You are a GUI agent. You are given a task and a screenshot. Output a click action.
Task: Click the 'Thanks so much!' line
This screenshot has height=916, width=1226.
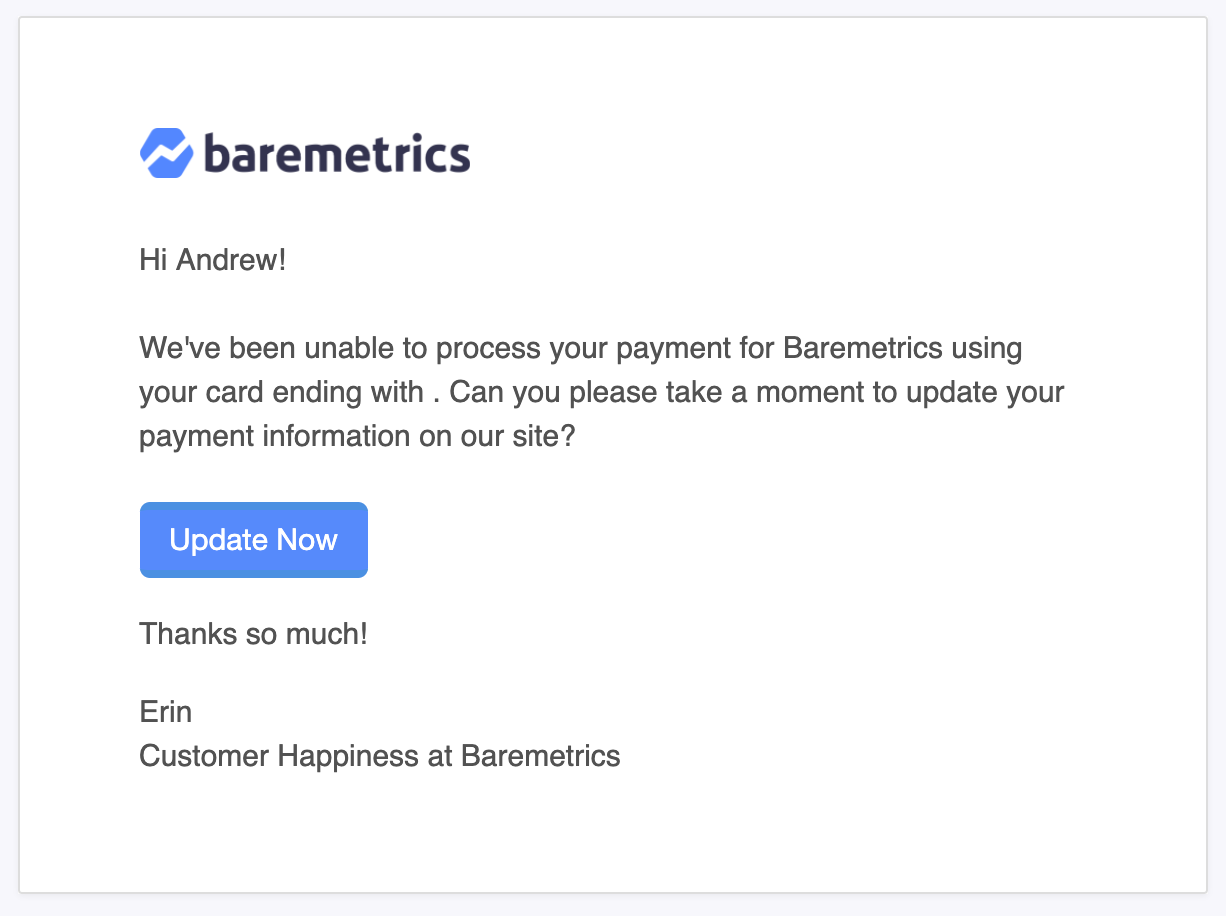point(254,633)
